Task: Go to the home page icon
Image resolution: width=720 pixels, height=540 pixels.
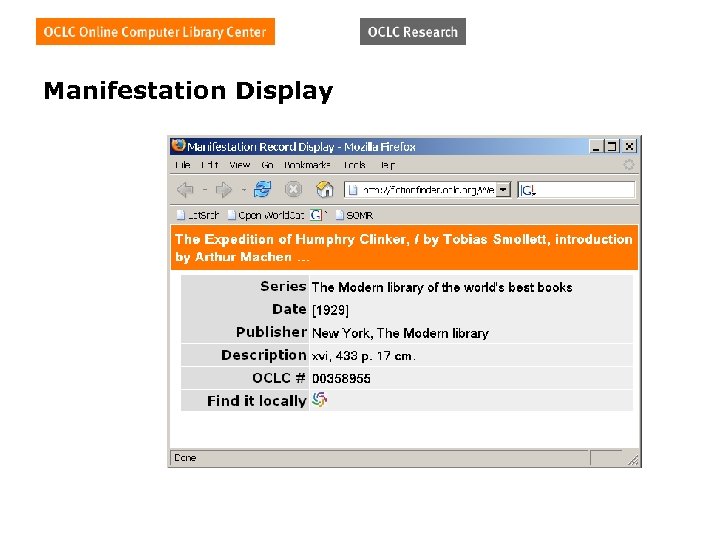Action: coord(325,189)
